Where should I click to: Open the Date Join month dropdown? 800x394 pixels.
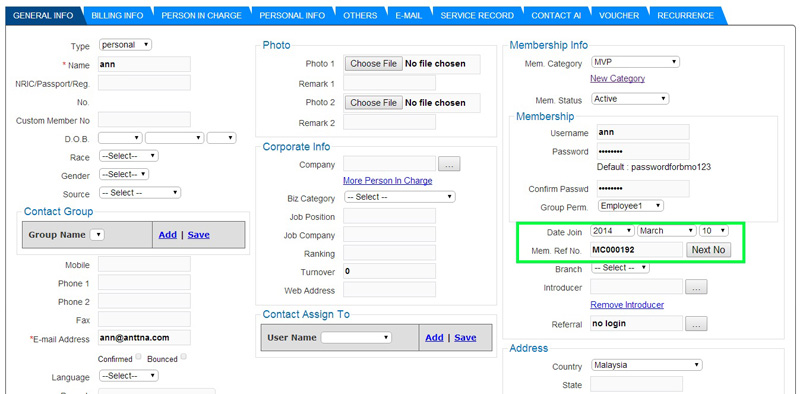[666, 231]
